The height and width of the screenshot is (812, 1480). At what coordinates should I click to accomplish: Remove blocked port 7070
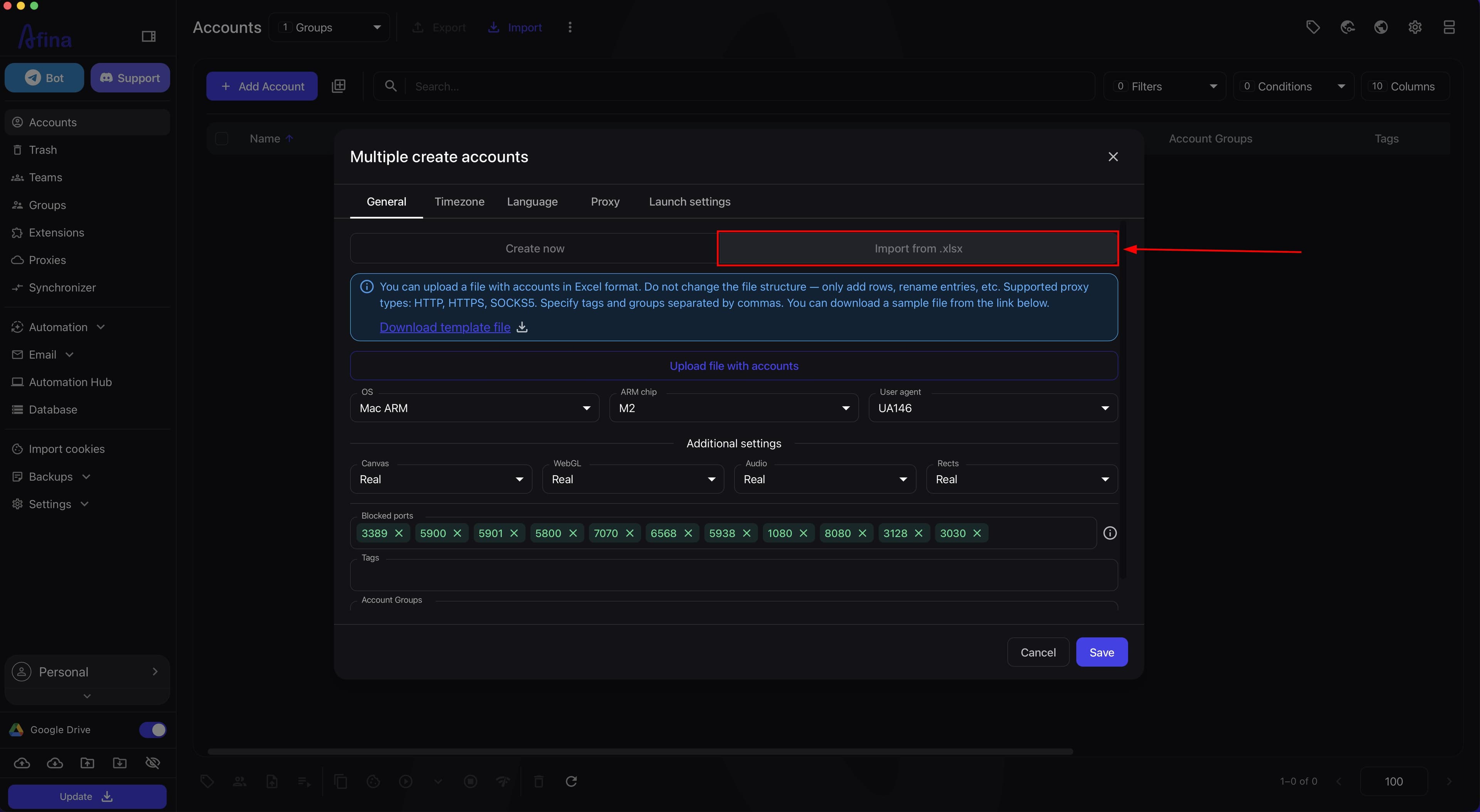pyautogui.click(x=630, y=533)
